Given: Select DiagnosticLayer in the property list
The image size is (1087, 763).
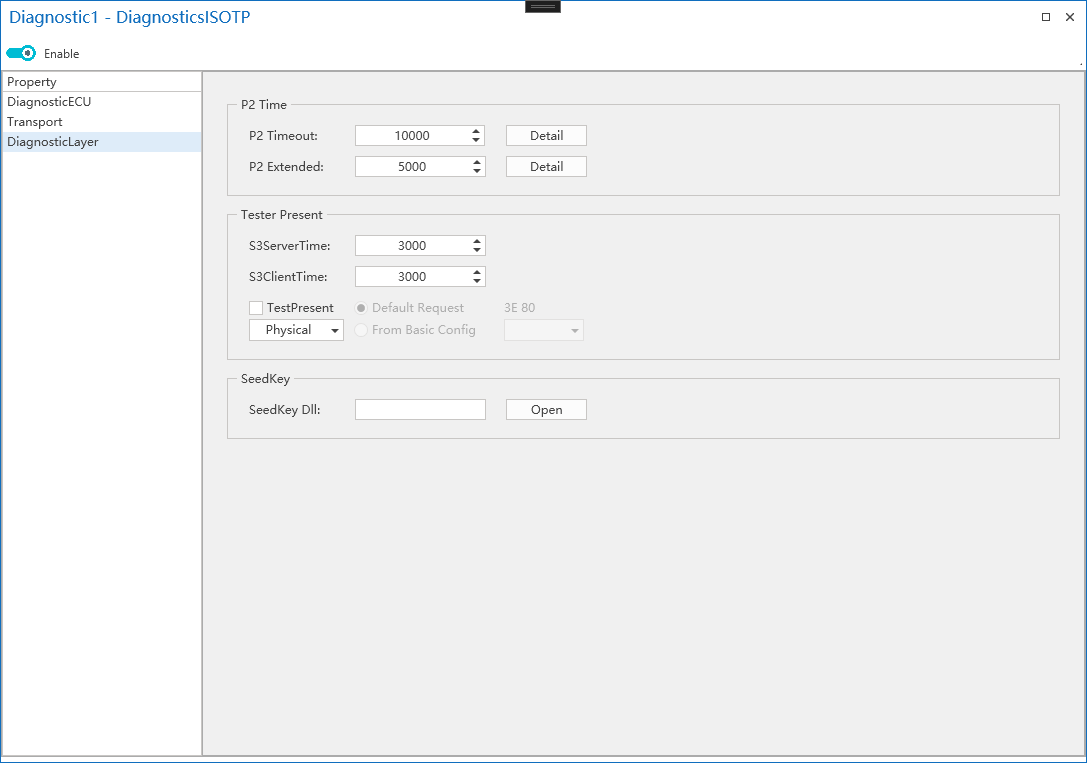Looking at the screenshot, I should coord(53,142).
